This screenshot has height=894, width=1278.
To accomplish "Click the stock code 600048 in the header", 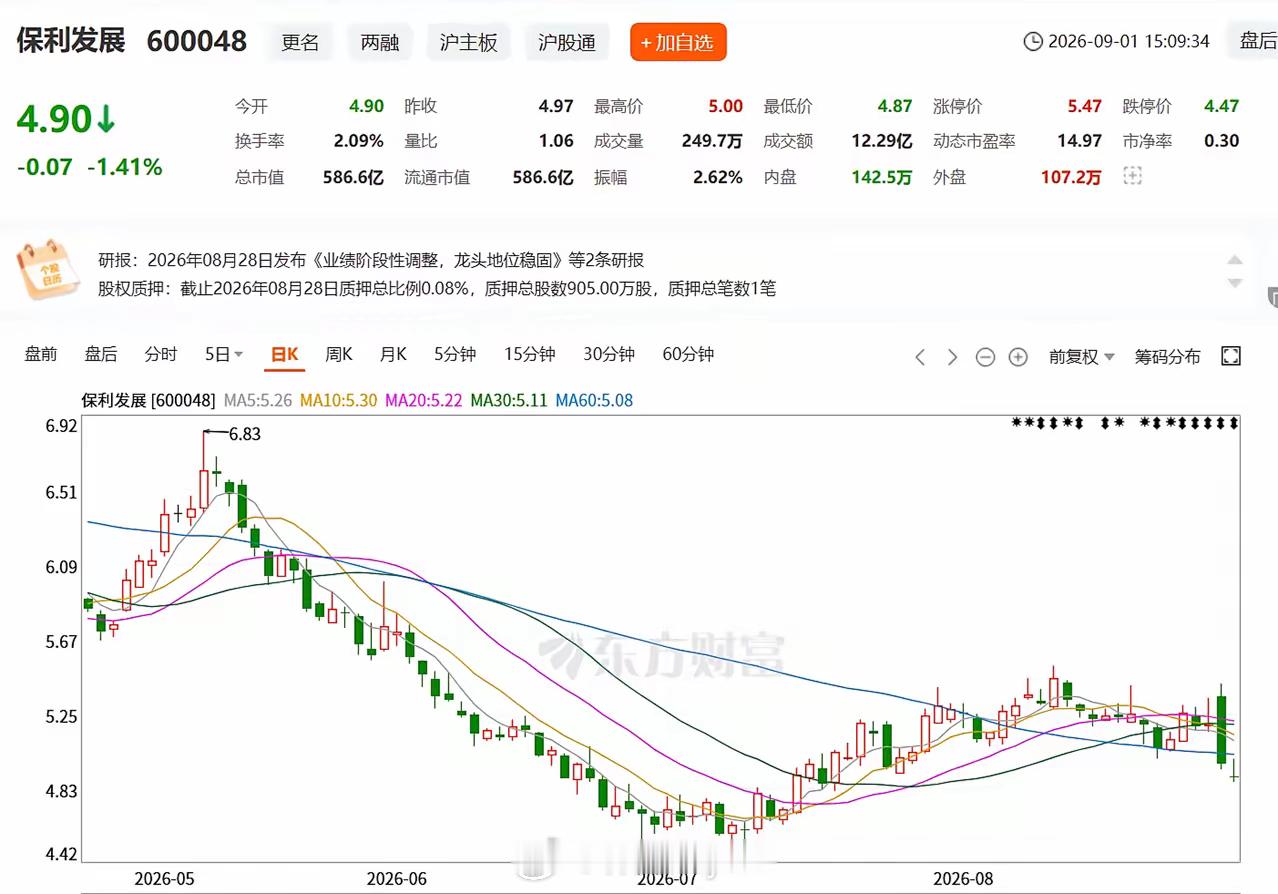I will (x=197, y=41).
